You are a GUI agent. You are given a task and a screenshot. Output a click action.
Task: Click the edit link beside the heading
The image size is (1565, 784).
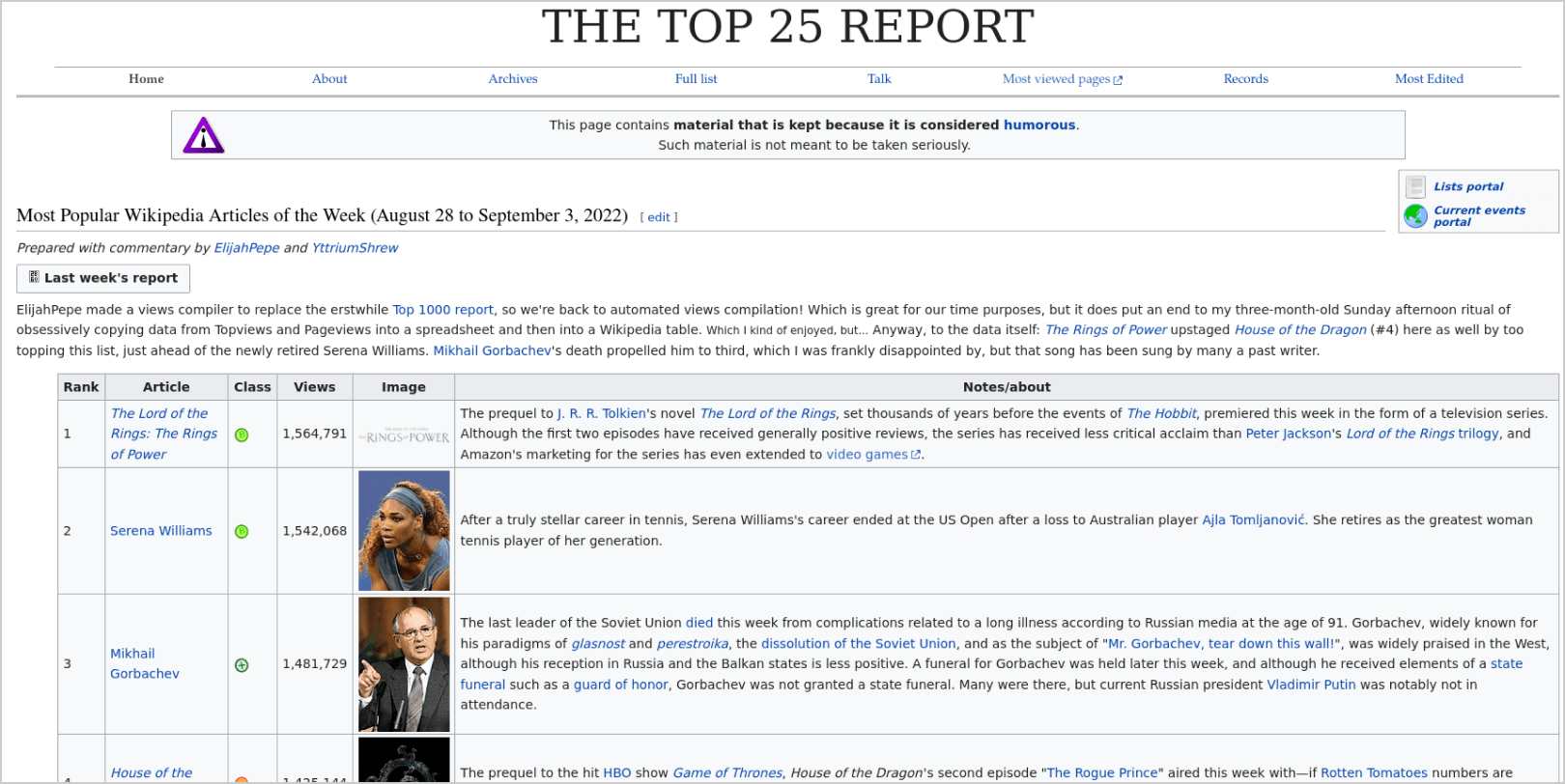[659, 217]
